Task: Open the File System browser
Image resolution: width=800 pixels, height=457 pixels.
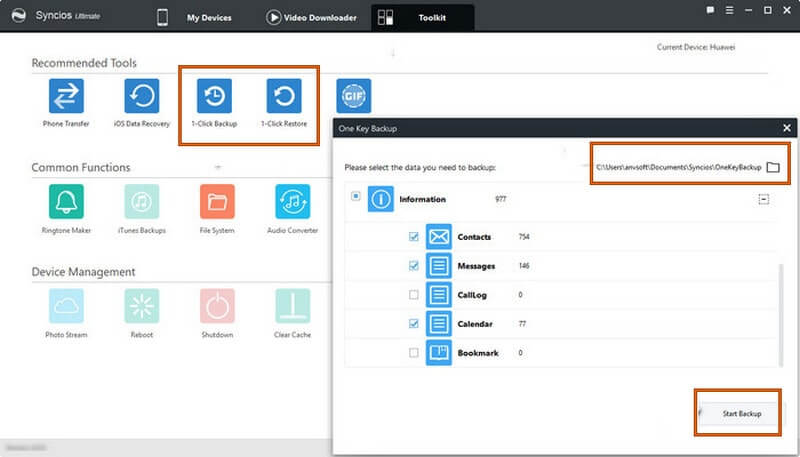Action: pyautogui.click(x=217, y=201)
